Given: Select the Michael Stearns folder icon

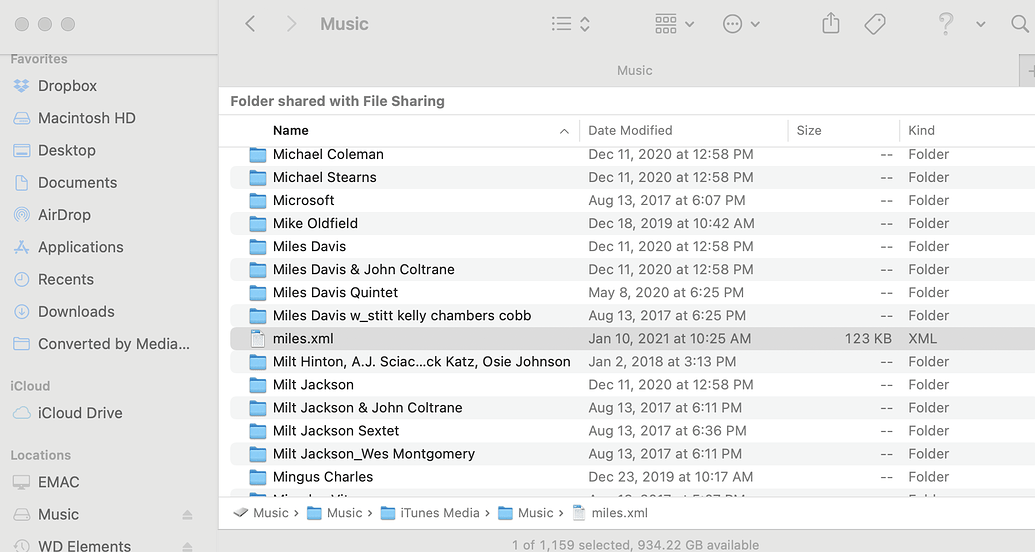Looking at the screenshot, I should click(257, 178).
